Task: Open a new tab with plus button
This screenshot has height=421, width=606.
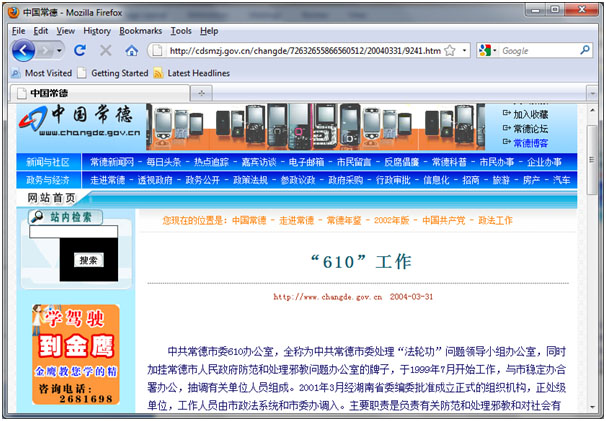Action: click(x=202, y=93)
